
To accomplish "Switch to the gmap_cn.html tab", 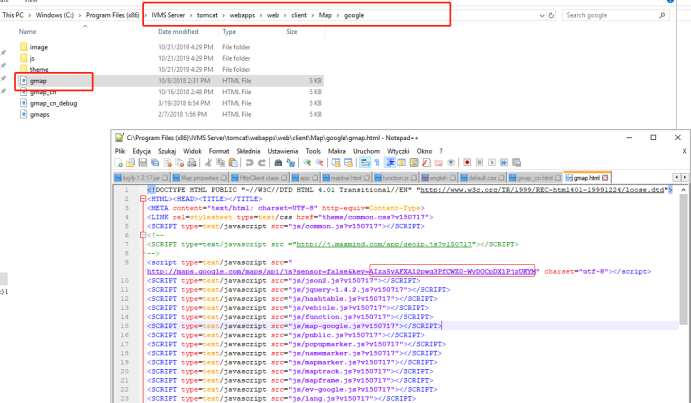I will coord(535,178).
